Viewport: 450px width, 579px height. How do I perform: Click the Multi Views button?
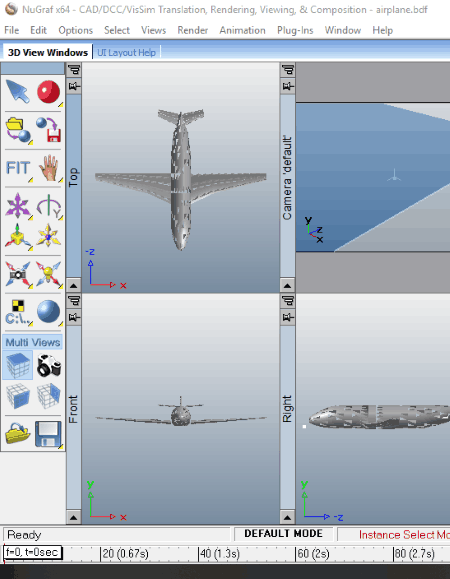[x=32, y=342]
